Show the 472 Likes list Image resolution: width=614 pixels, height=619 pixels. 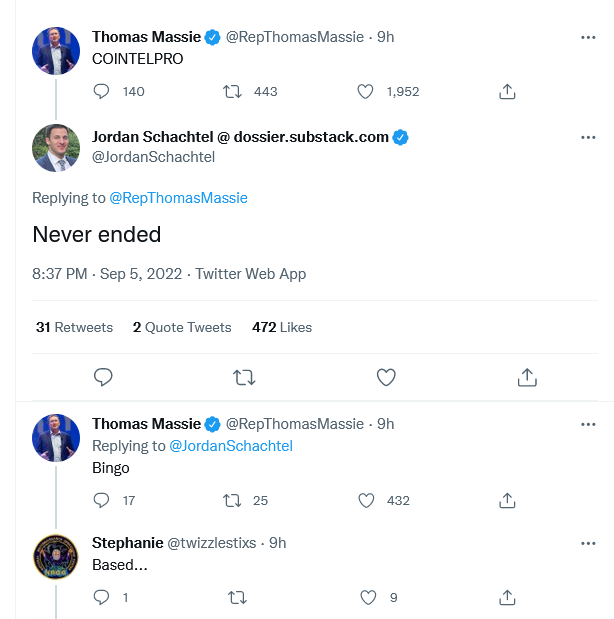click(x=282, y=327)
